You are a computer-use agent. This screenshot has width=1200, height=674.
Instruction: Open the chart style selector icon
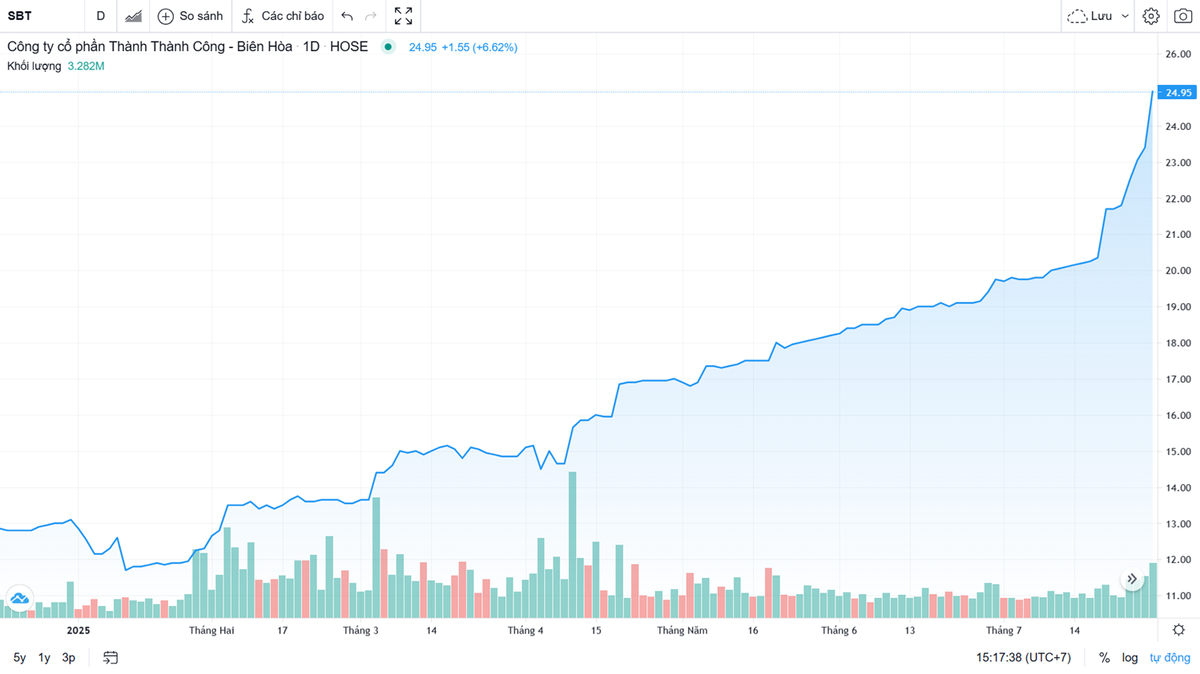point(132,16)
